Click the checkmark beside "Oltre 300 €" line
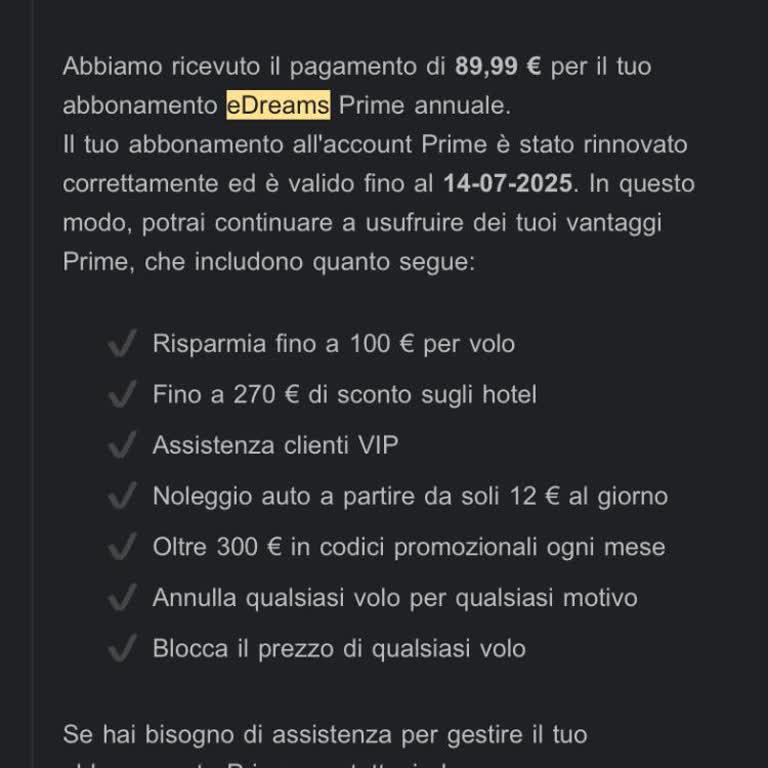The height and width of the screenshot is (768, 768). point(121,548)
